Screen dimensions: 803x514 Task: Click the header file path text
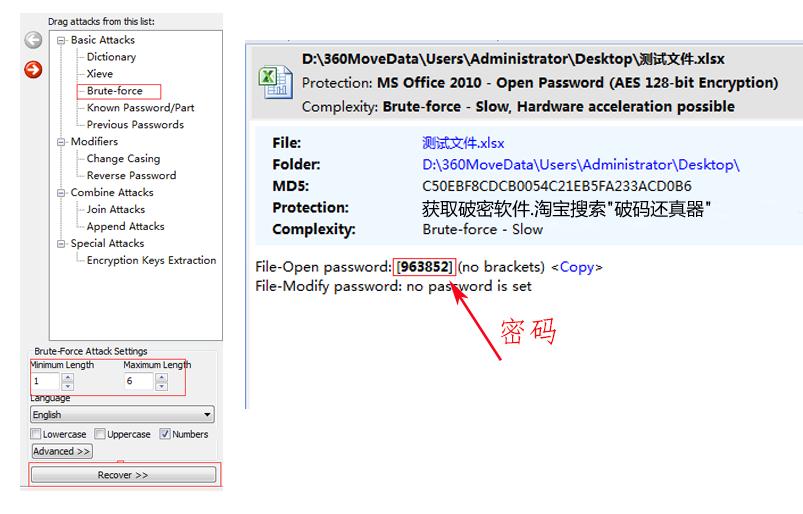513,59
